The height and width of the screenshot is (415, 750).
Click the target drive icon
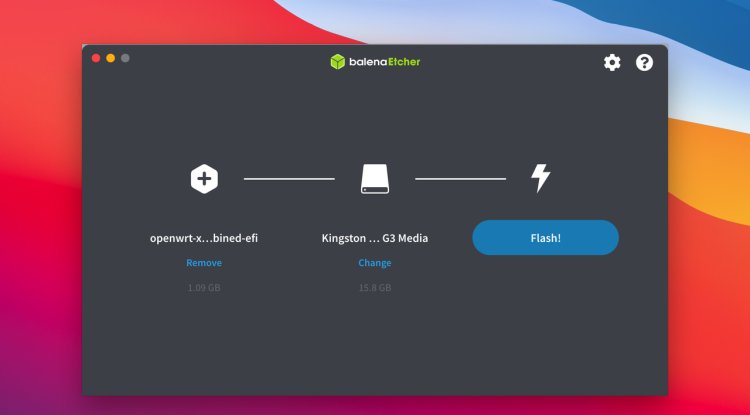click(375, 179)
